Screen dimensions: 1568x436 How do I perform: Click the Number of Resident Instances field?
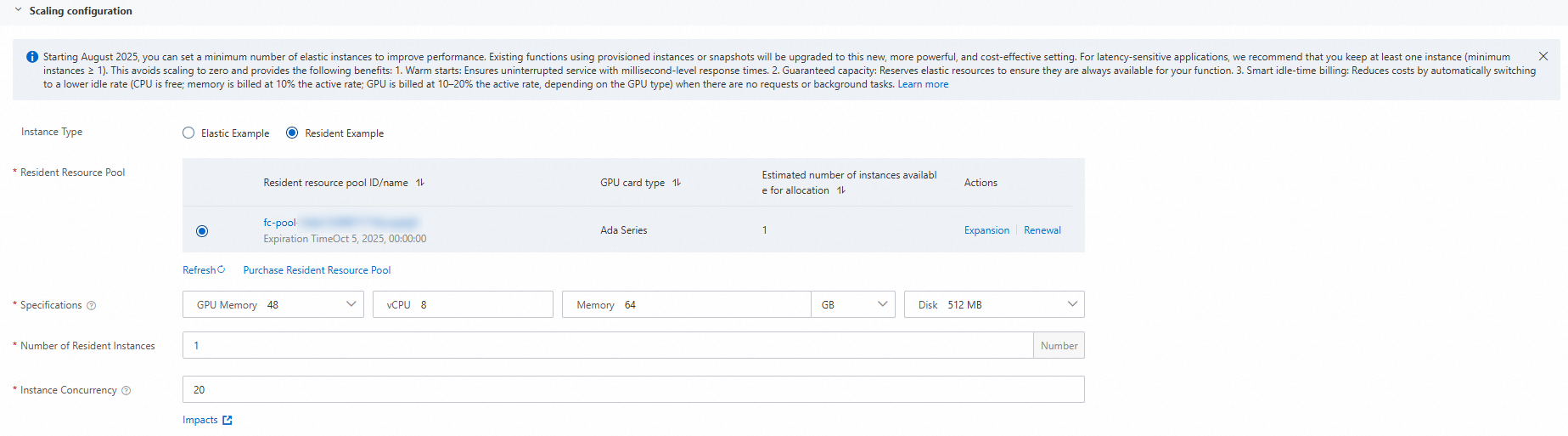pyautogui.click(x=607, y=345)
